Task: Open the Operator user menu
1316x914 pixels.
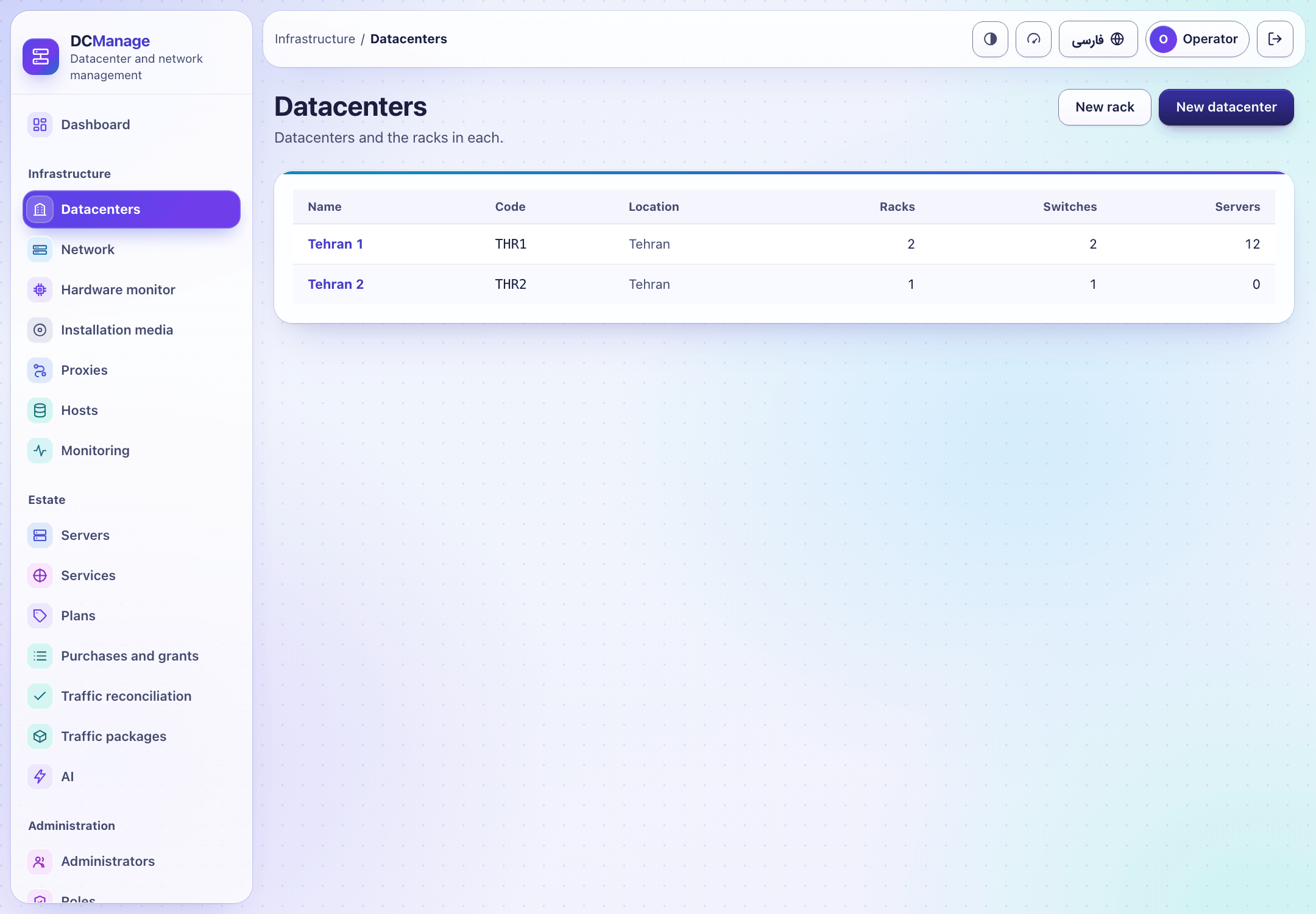Action: [x=1197, y=39]
